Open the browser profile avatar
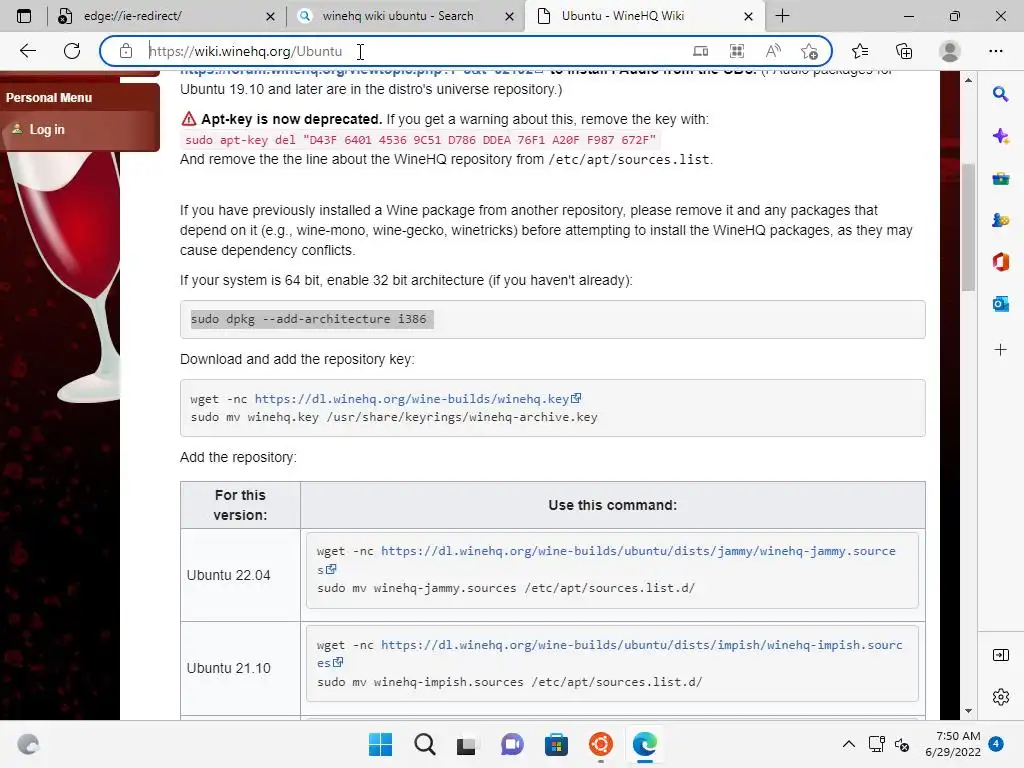Viewport: 1024px width, 768px height. pyautogui.click(x=950, y=51)
